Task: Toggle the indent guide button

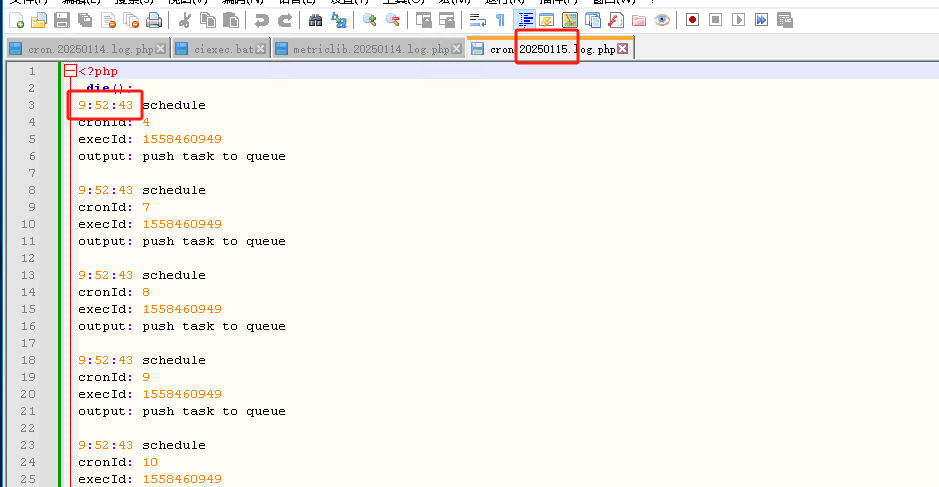Action: (x=525, y=20)
